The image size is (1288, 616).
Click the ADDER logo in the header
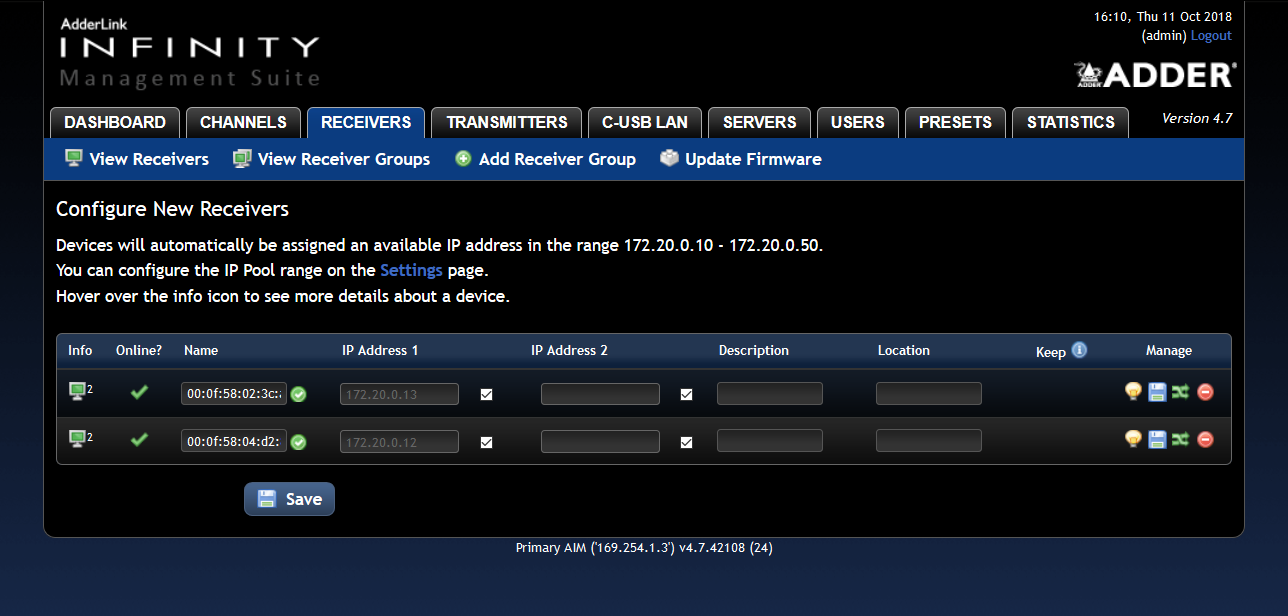coord(1155,75)
